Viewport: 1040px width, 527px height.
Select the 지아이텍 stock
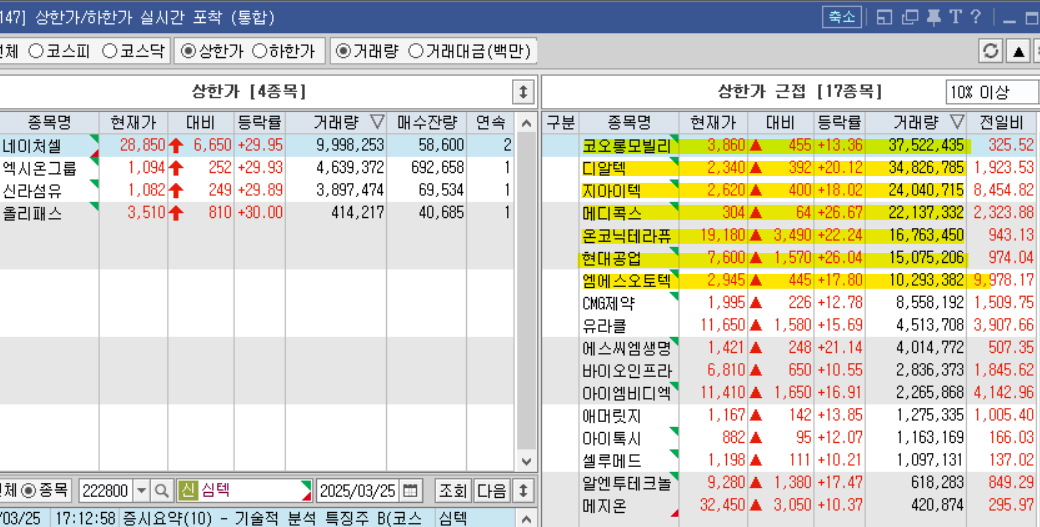612,191
